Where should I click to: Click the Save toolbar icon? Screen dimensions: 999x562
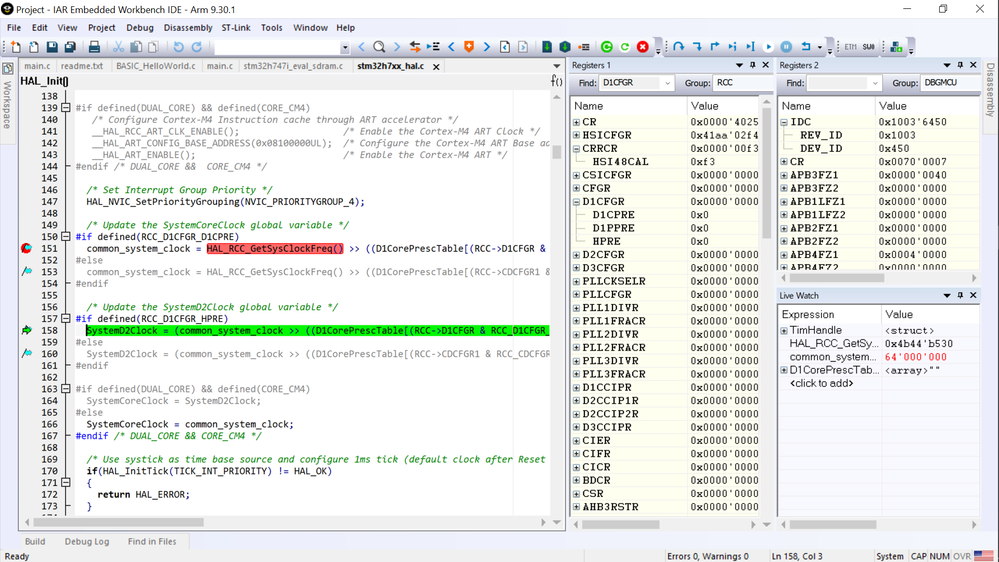(52, 47)
